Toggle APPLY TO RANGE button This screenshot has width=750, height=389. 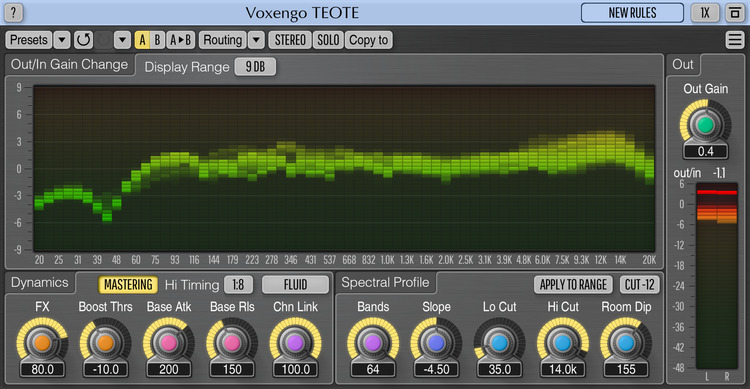click(573, 285)
